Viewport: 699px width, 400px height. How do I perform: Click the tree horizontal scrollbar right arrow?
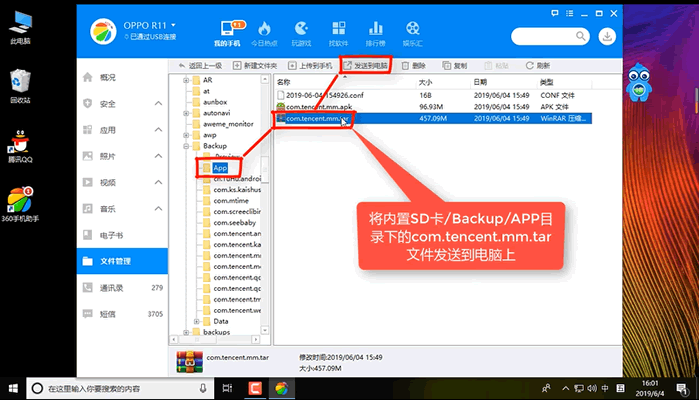pyautogui.click(x=255, y=340)
